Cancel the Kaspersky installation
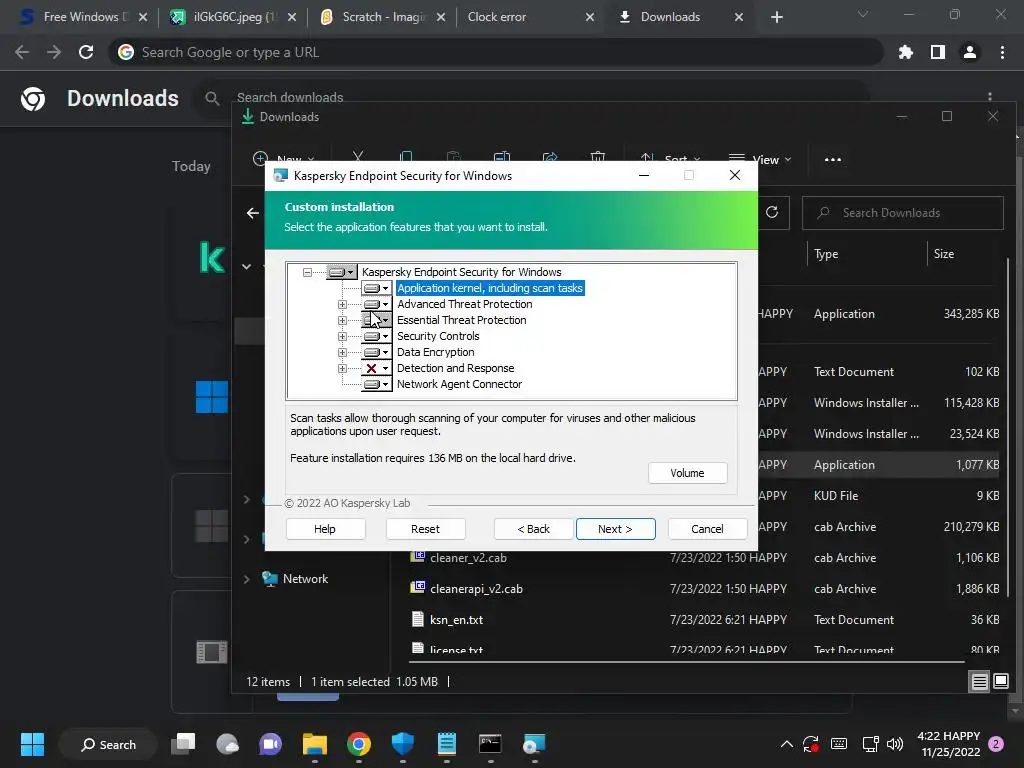Viewport: 1024px width, 768px height. (707, 529)
